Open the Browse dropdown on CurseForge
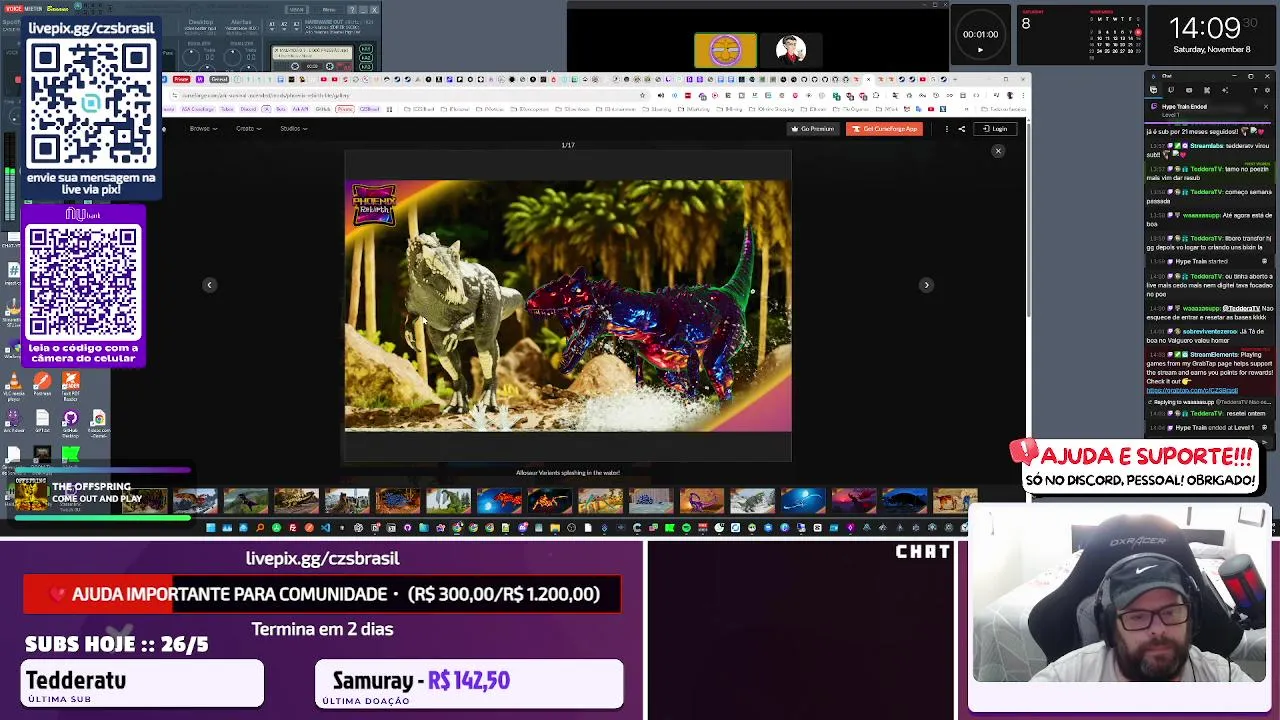The height and width of the screenshot is (720, 1280). pos(203,128)
